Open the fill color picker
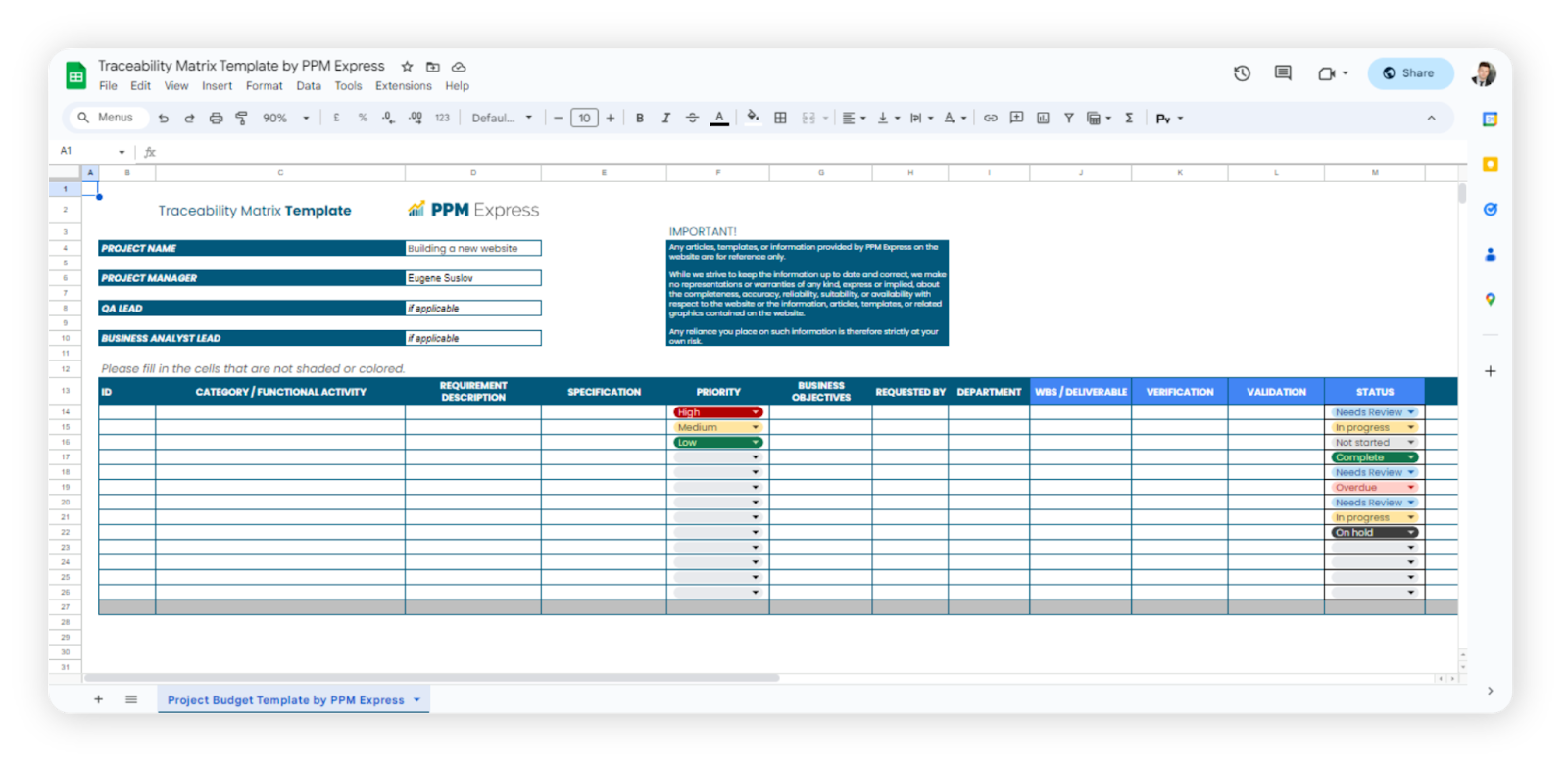Screen dimensions: 1568x768 click(753, 117)
